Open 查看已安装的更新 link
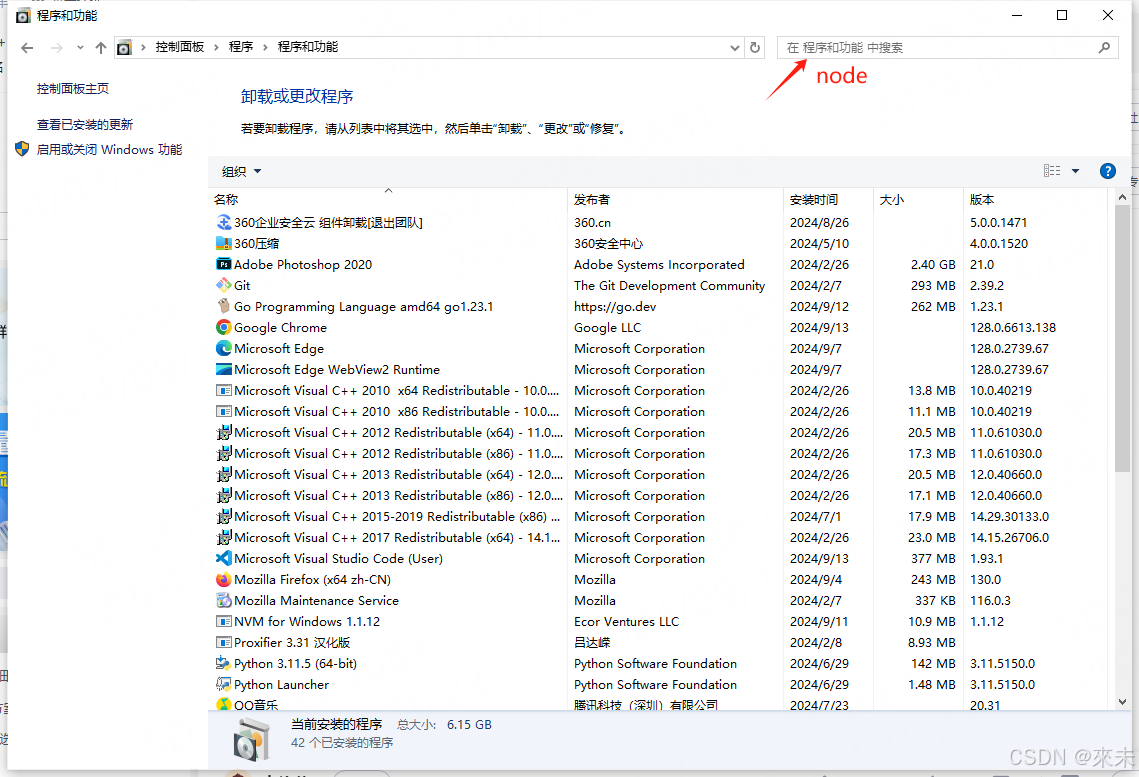 85,124
